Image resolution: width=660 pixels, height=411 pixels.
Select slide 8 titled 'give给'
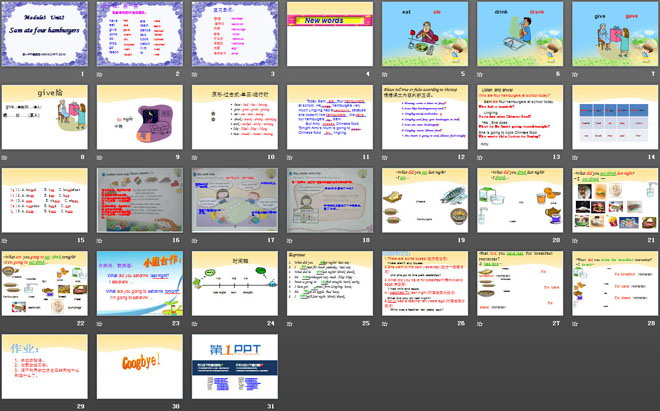45,117
